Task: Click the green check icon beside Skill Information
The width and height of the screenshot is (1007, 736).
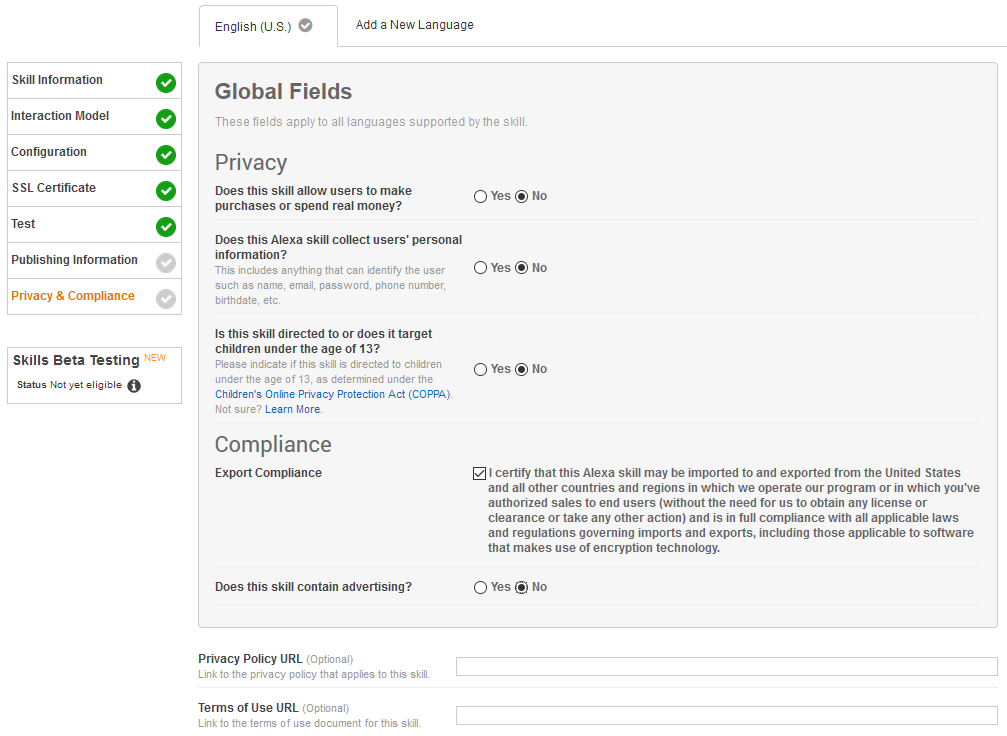Action: (x=166, y=83)
